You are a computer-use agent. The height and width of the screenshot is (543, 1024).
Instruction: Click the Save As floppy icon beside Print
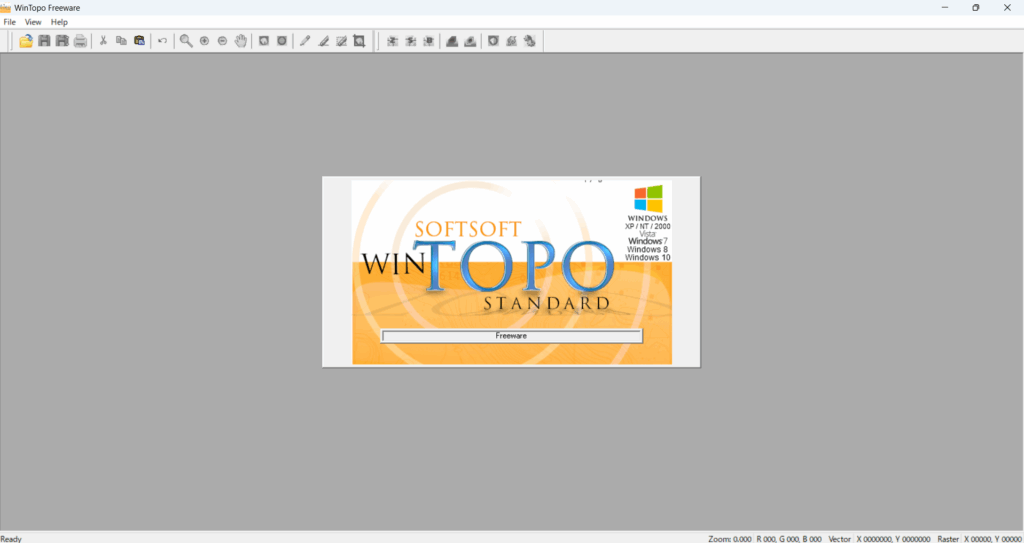[x=62, y=41]
